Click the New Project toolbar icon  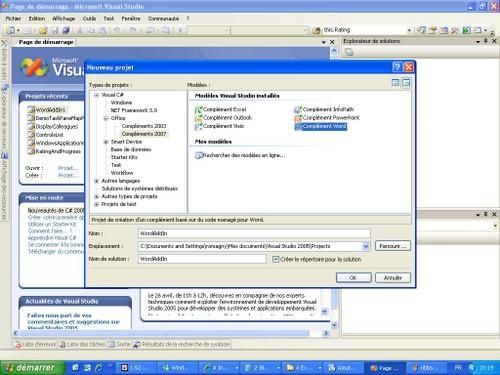(10, 30)
